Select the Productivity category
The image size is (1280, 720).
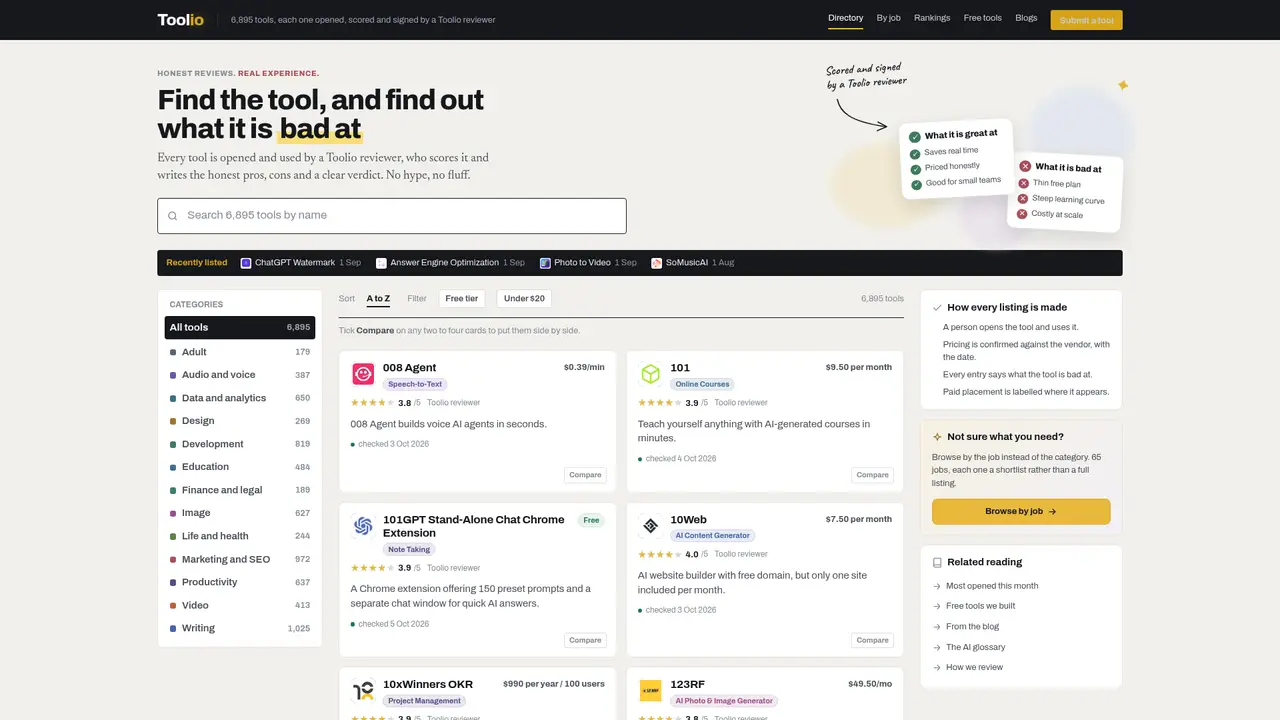240,582
